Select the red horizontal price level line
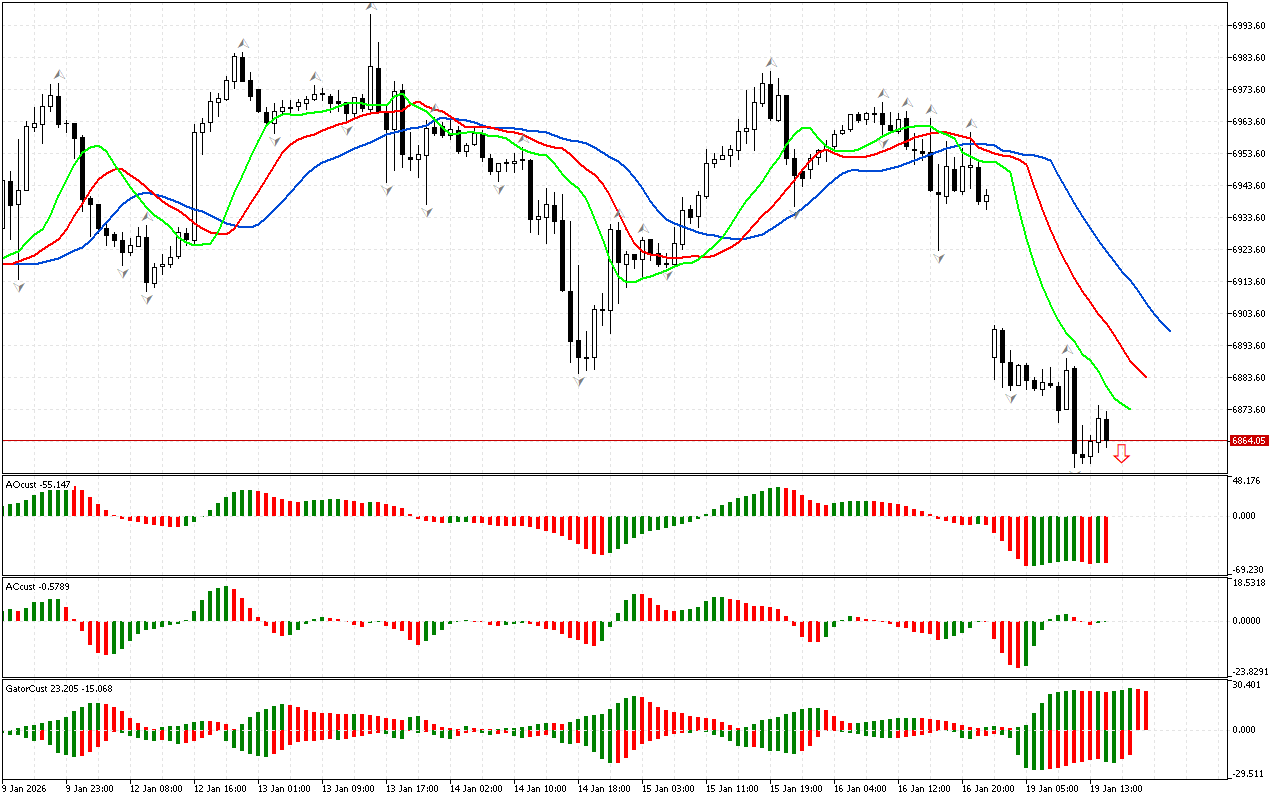The height and width of the screenshot is (800, 1280). pyautogui.click(x=600, y=440)
